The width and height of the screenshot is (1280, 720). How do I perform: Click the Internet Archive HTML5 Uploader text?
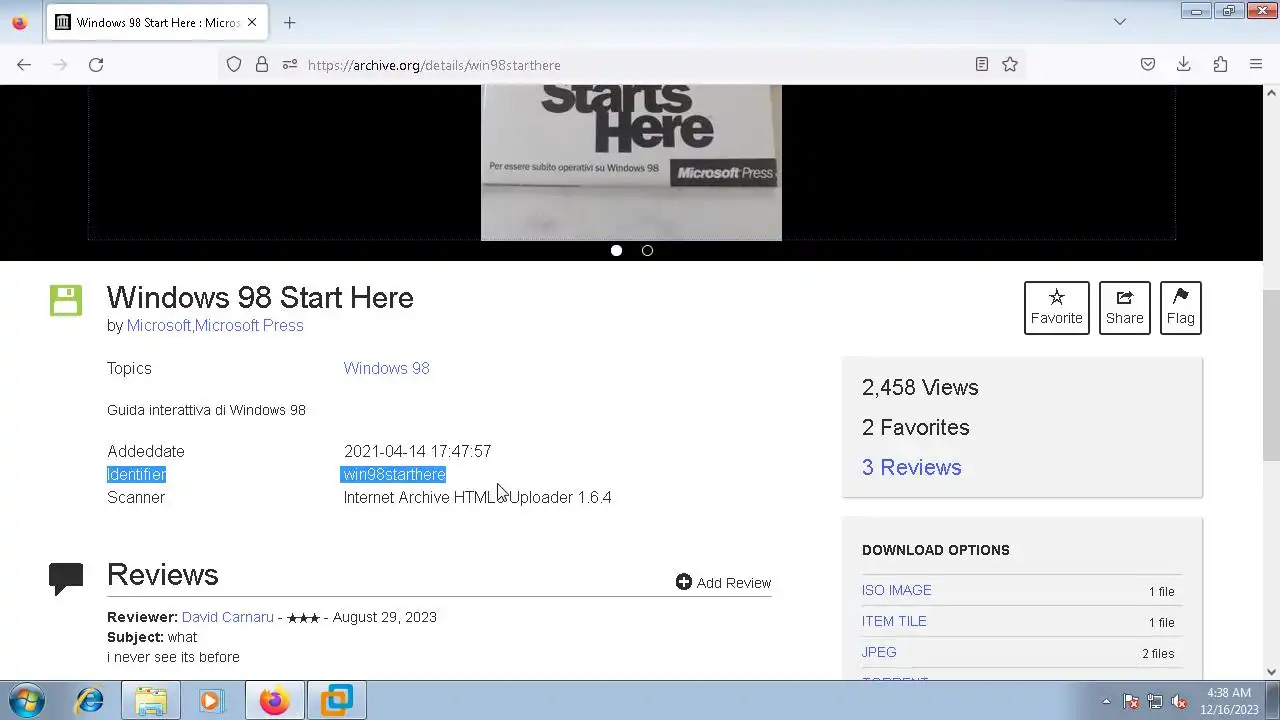pos(477,497)
